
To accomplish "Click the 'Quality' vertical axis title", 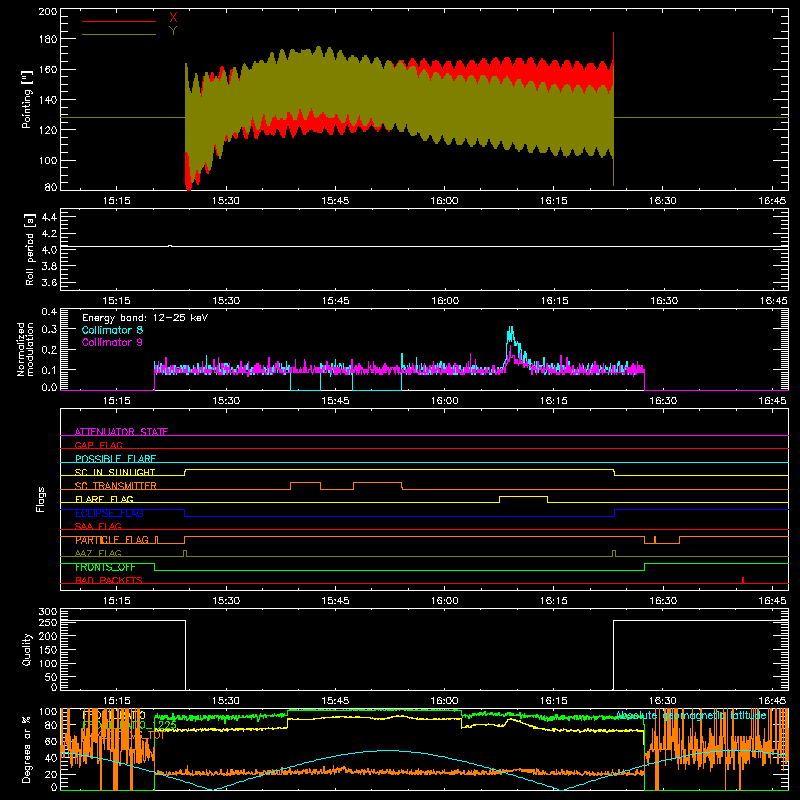I will (27, 649).
